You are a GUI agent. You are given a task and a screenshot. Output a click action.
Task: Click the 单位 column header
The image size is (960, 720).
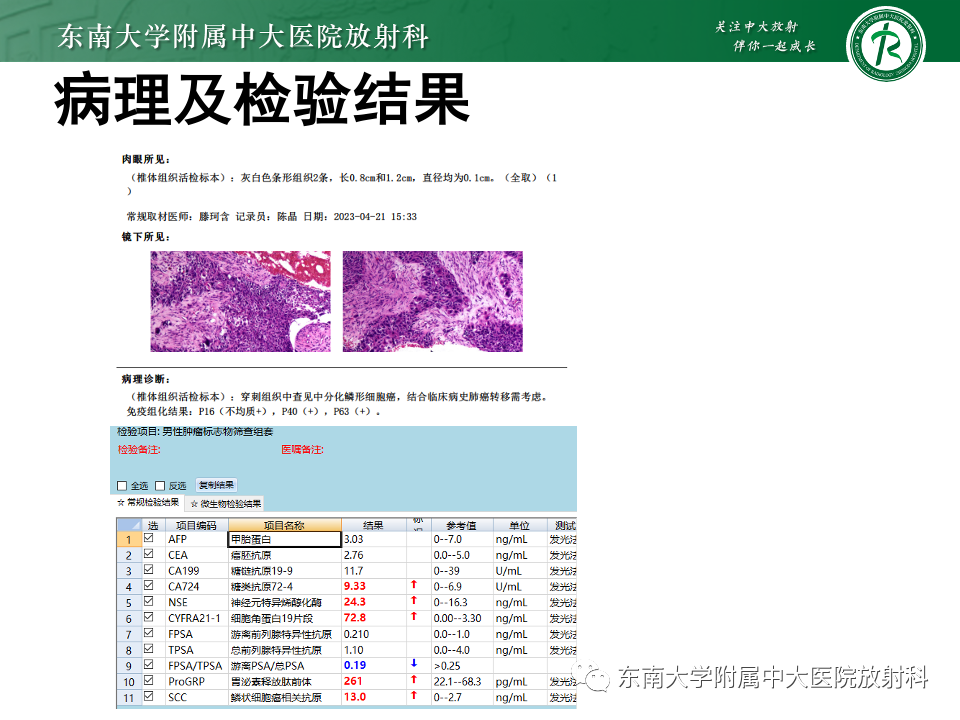[520, 525]
